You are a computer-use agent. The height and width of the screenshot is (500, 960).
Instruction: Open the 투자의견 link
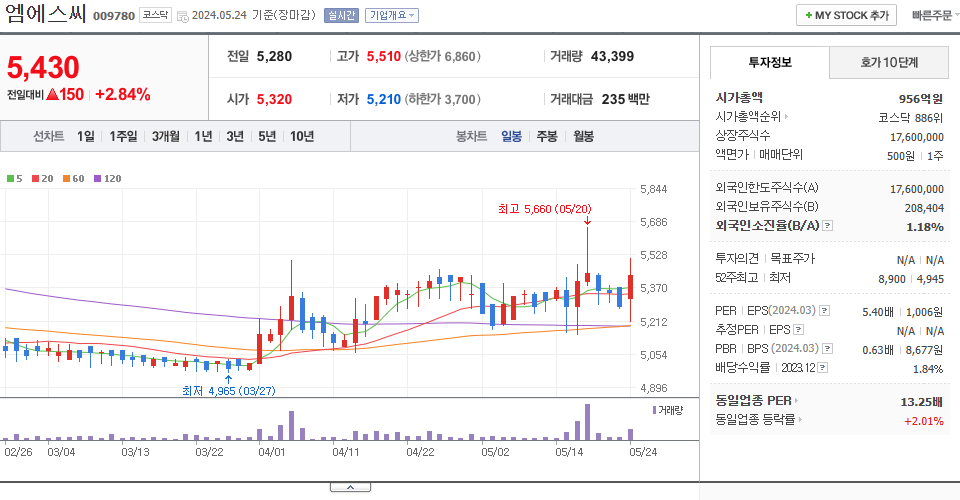pos(737,259)
